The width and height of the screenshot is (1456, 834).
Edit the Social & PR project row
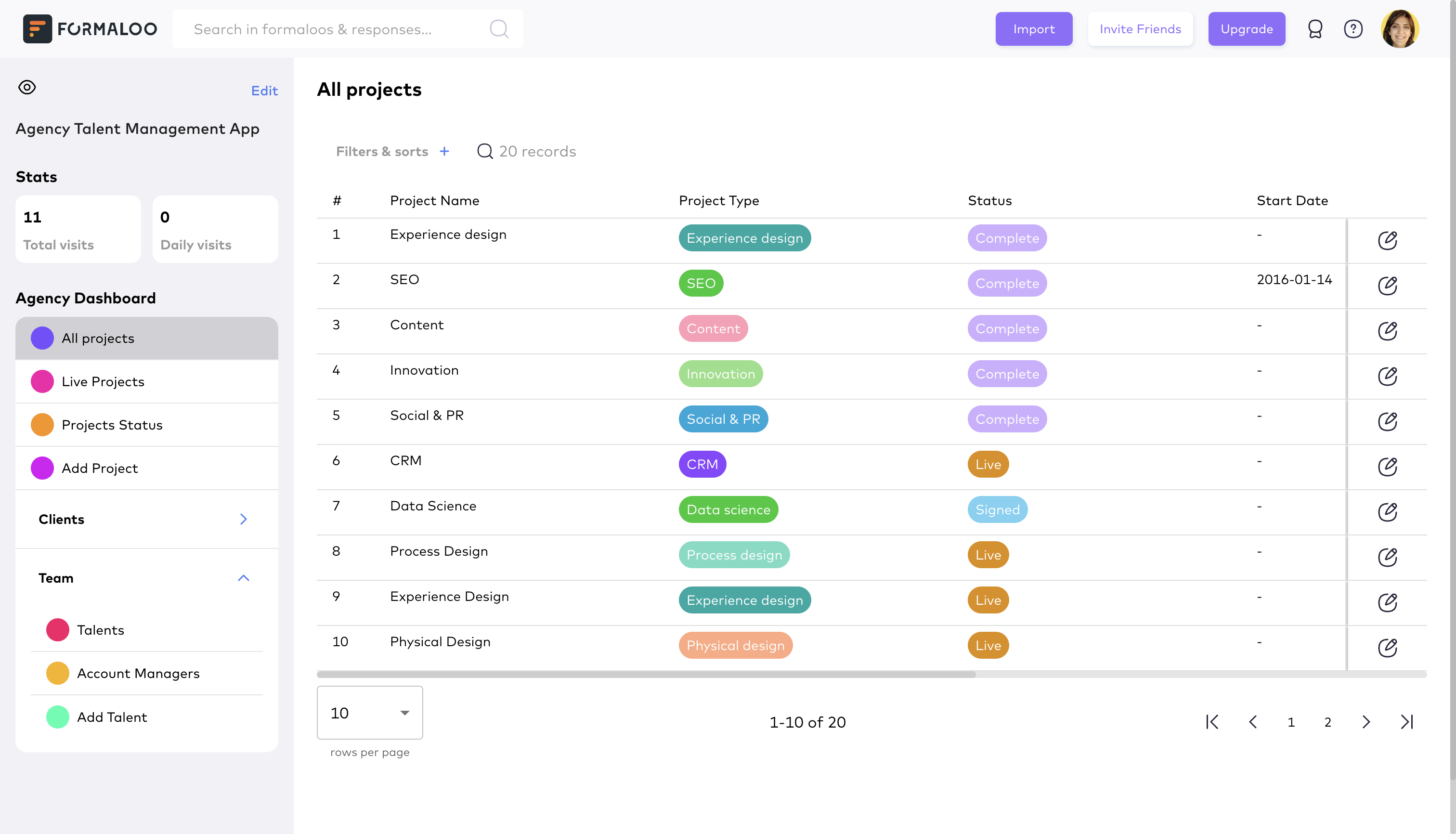(x=1387, y=421)
